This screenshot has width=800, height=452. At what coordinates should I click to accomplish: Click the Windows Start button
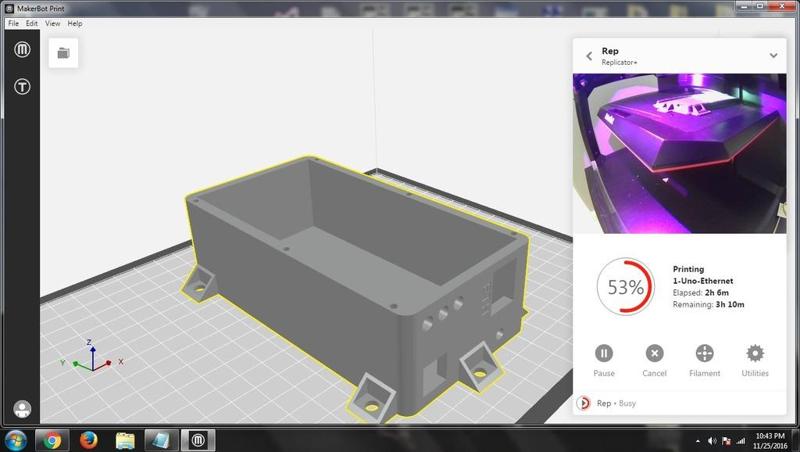(x=15, y=439)
